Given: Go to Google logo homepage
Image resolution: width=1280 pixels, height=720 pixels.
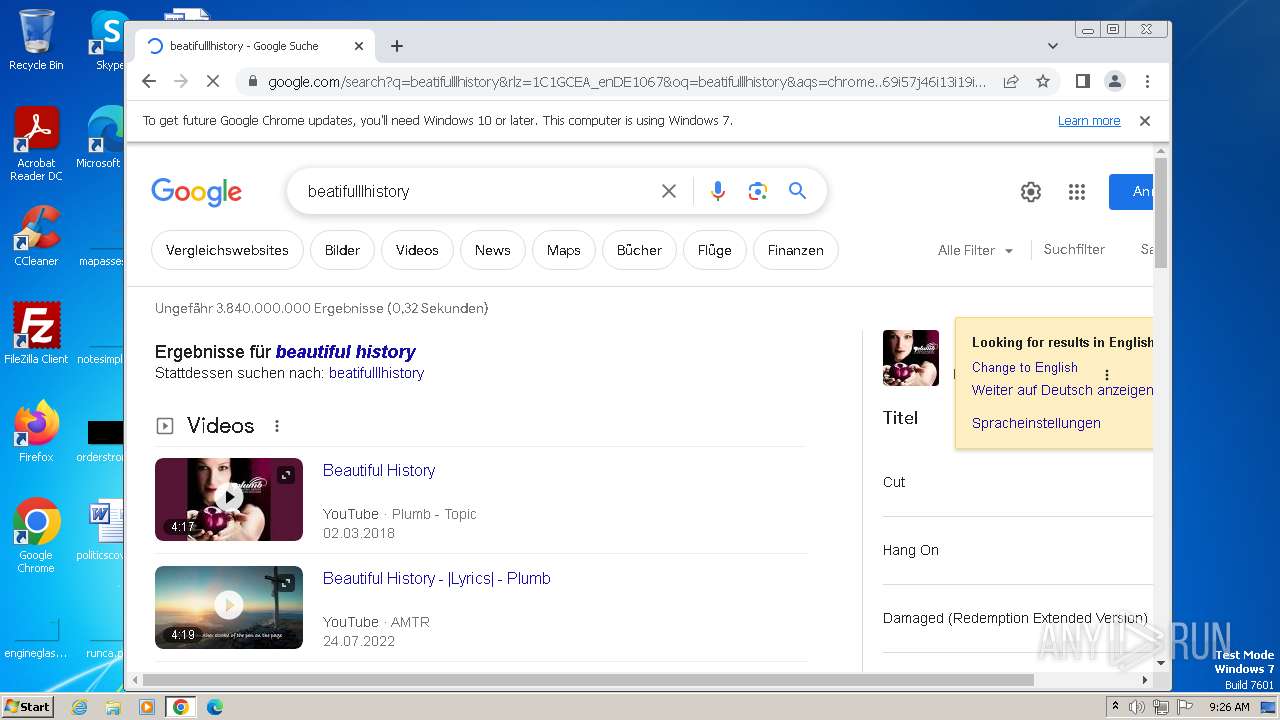Looking at the screenshot, I should point(197,191).
